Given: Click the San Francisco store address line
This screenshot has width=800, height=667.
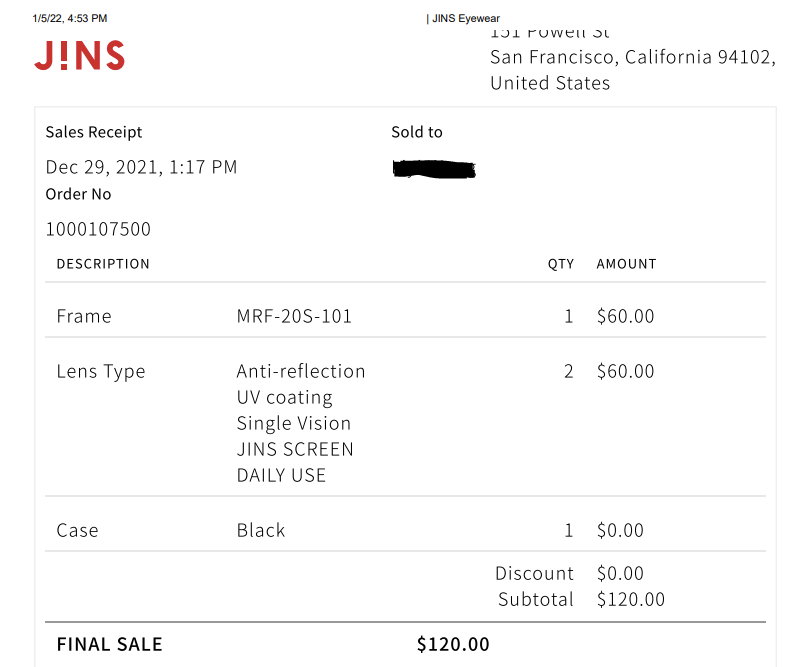Looking at the screenshot, I should [x=633, y=57].
